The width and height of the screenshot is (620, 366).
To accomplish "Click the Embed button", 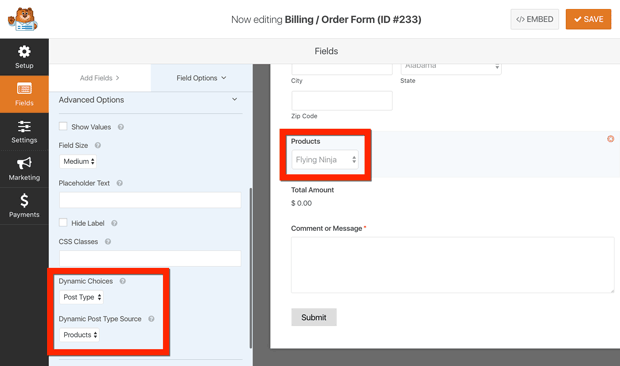I will point(535,19).
